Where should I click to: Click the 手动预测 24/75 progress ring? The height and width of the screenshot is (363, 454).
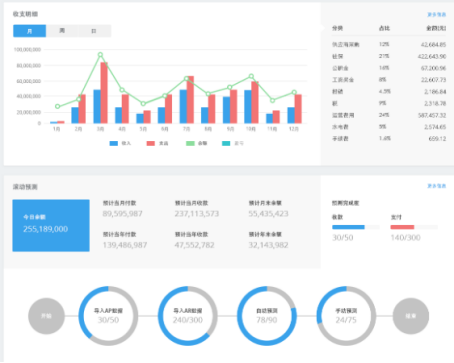click(346, 316)
